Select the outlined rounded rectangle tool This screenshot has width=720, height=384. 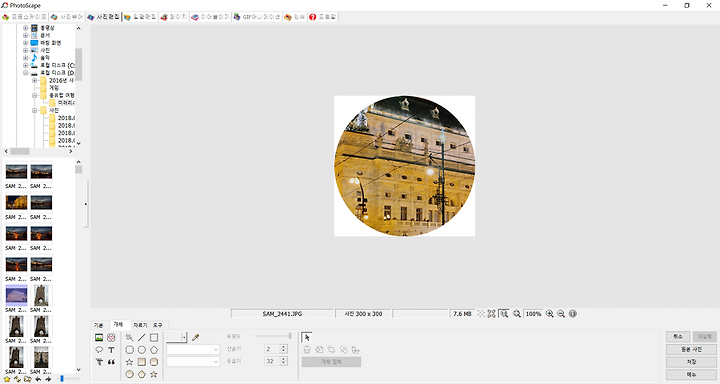[x=129, y=350]
